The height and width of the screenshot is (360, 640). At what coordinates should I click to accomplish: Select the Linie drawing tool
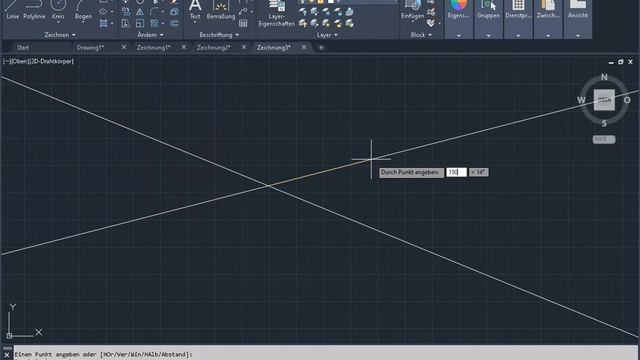[12, 9]
